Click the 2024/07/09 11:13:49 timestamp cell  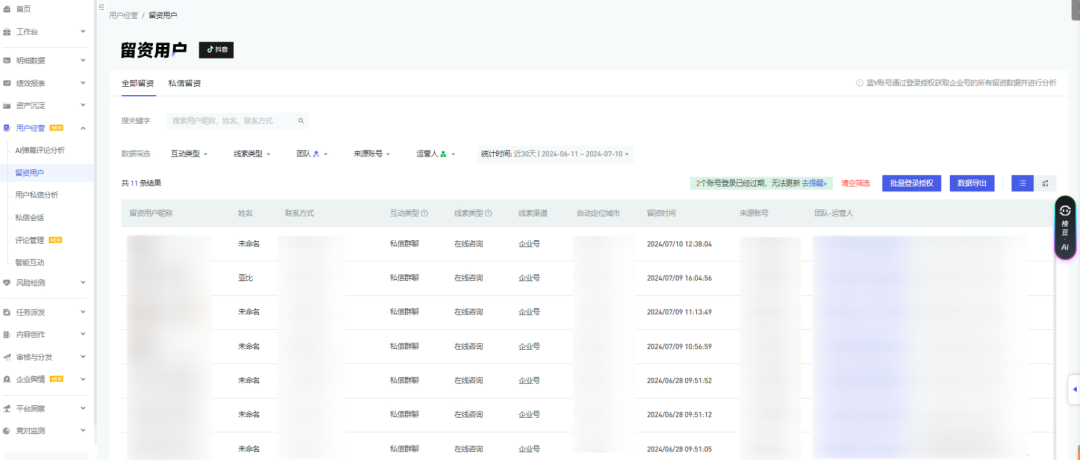(x=679, y=312)
